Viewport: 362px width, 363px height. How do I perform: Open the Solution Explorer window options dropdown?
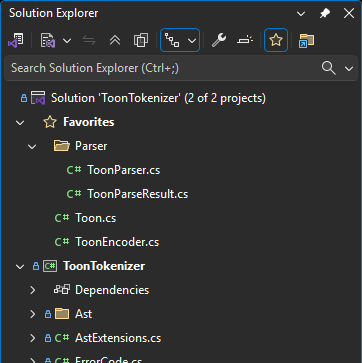[x=301, y=14]
